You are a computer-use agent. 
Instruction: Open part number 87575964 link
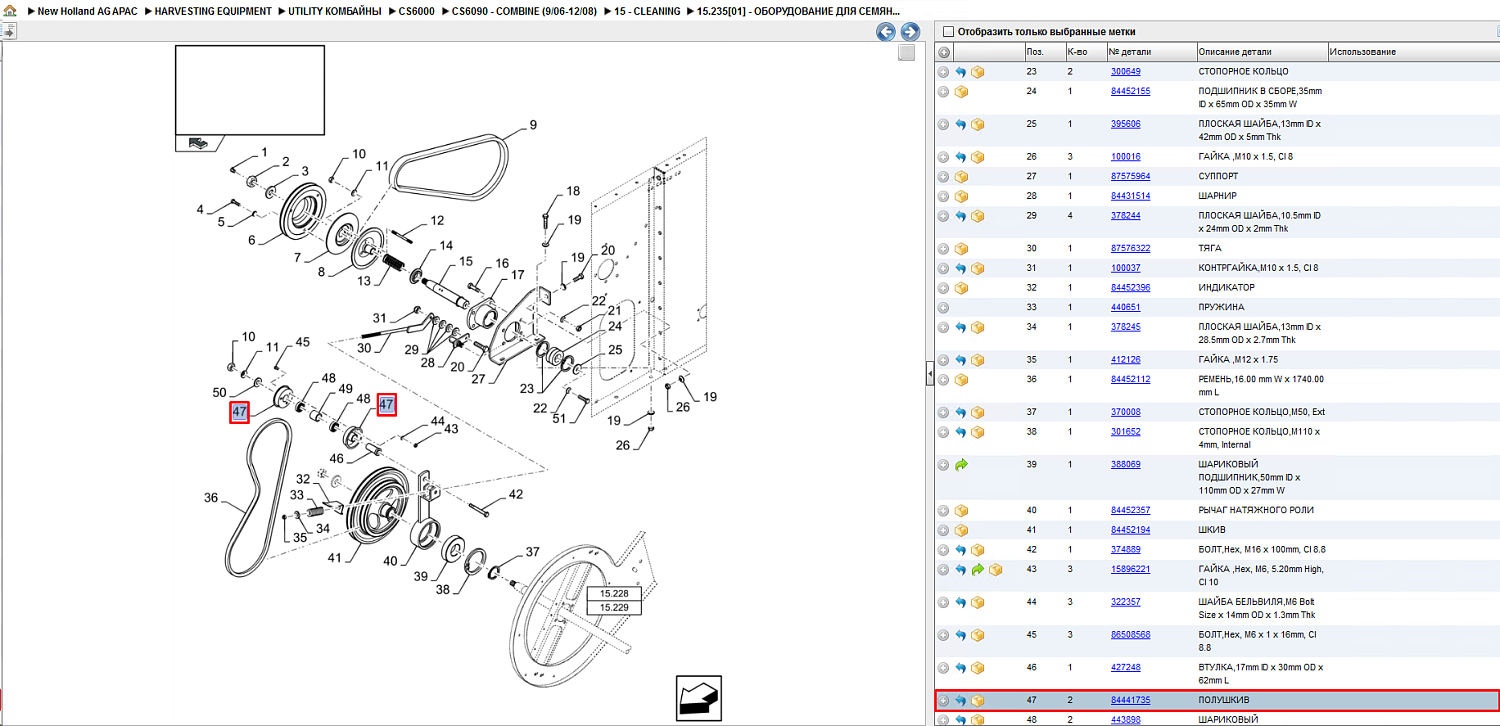pos(1130,176)
